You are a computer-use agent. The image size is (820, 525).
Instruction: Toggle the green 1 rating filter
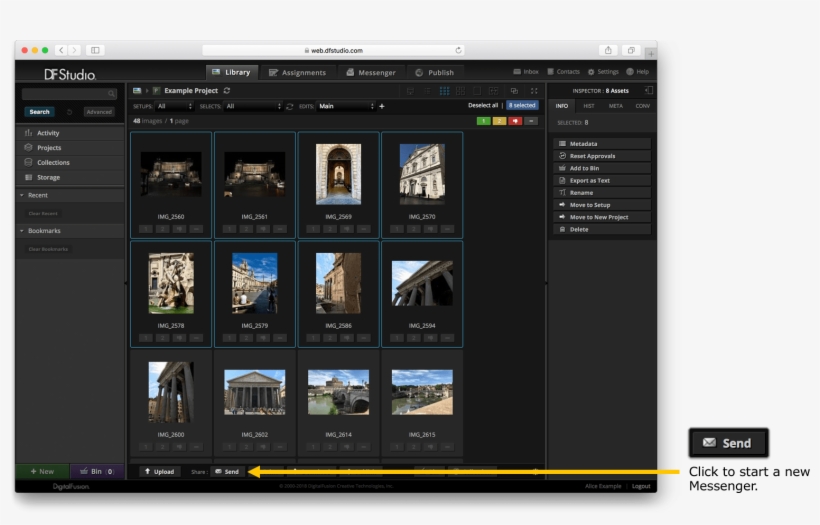coord(483,121)
